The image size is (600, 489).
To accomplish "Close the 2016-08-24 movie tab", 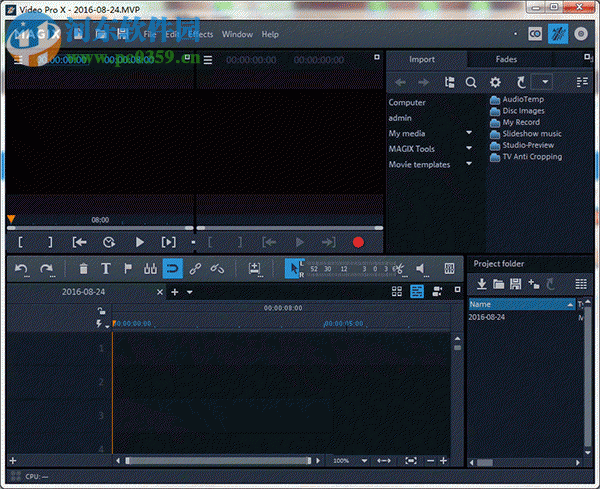I will click(160, 292).
